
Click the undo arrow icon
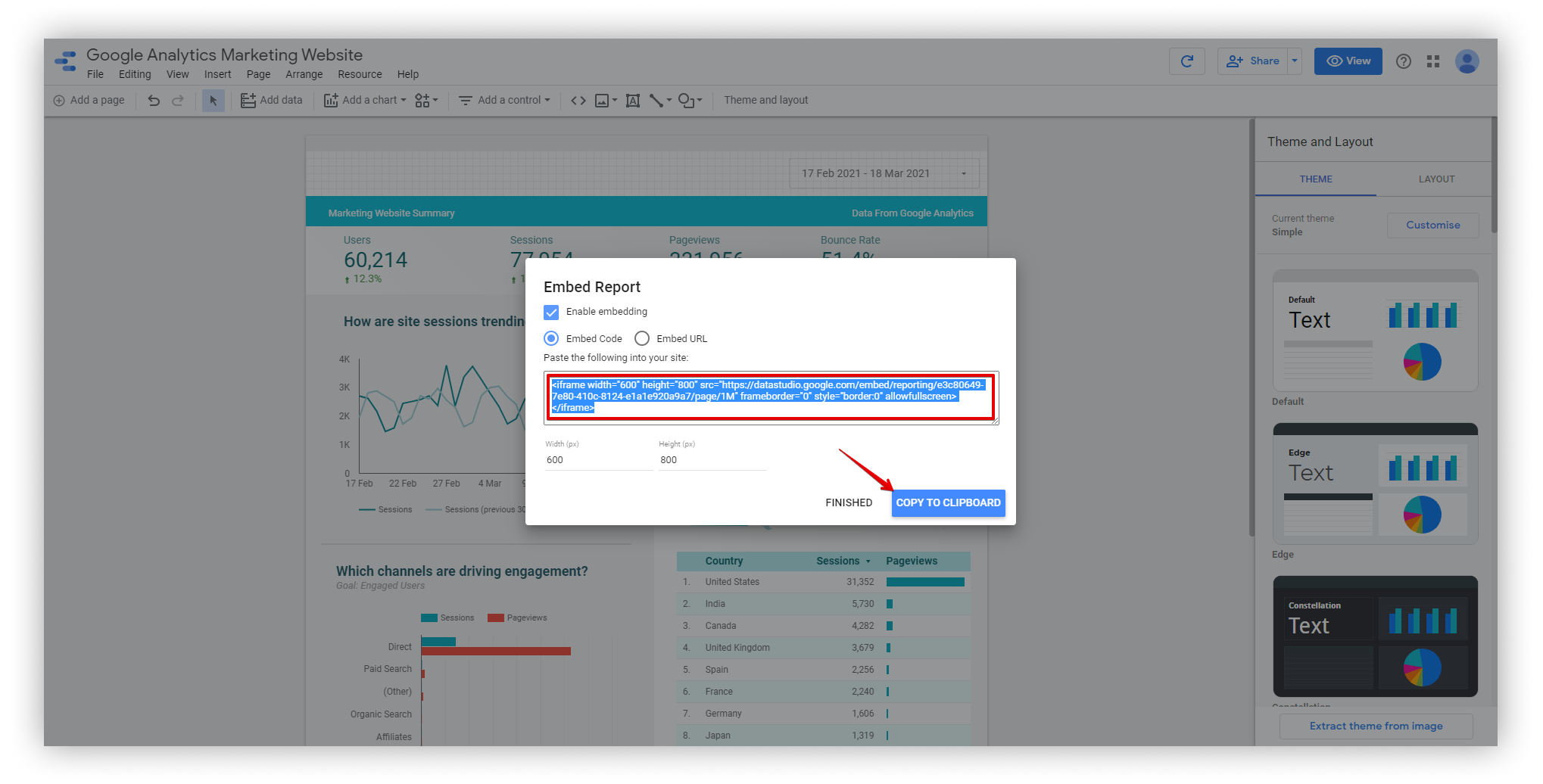pos(154,100)
